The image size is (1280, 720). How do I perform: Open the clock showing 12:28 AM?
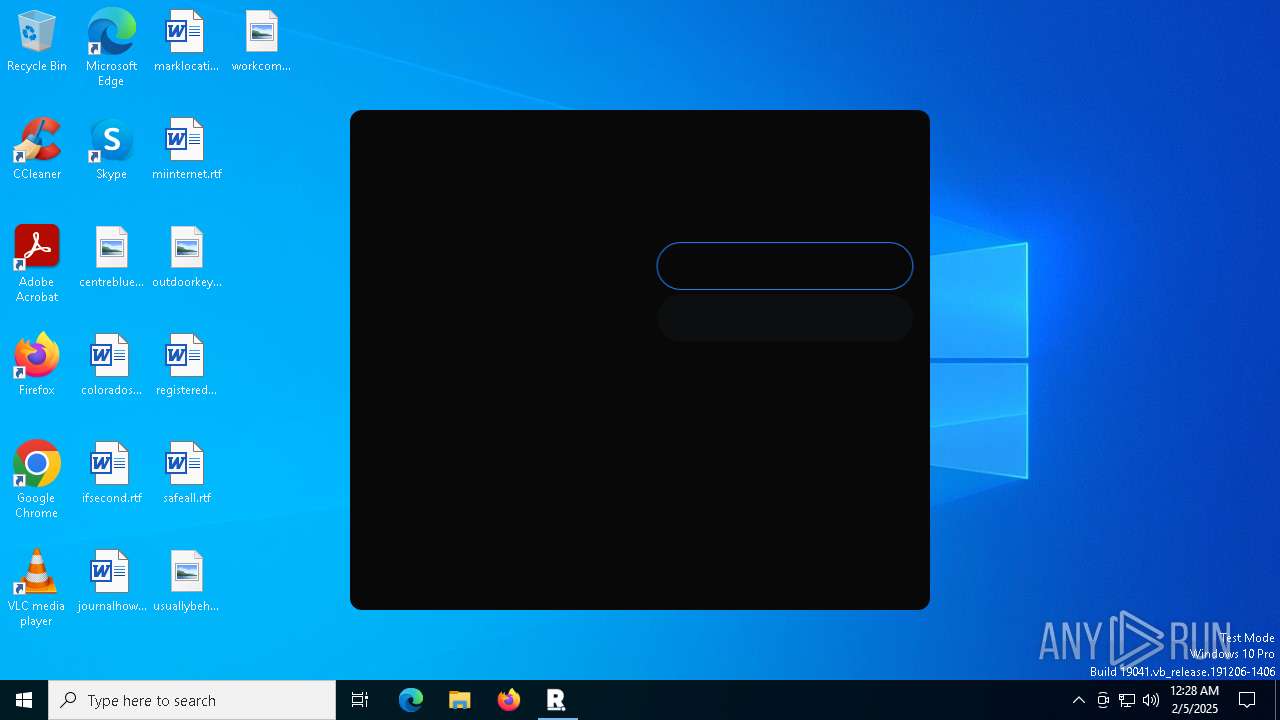1194,700
